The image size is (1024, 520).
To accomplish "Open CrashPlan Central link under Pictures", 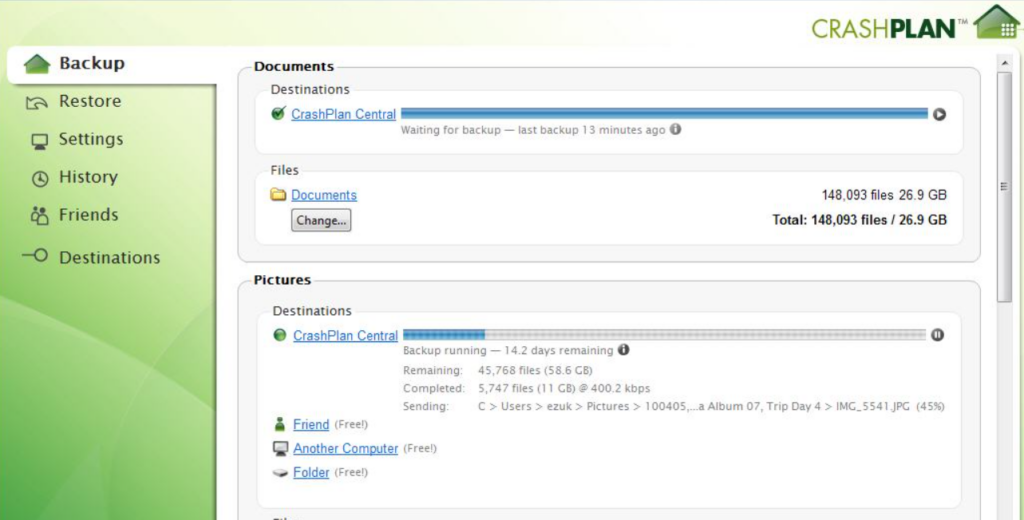I will [345, 336].
